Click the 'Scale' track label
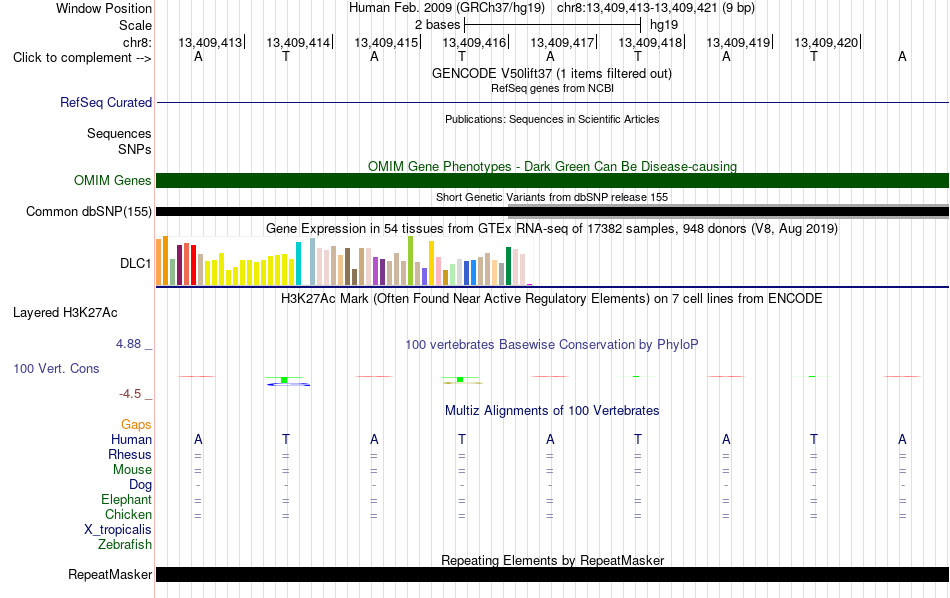The width and height of the screenshot is (950, 598). pyautogui.click(x=135, y=25)
